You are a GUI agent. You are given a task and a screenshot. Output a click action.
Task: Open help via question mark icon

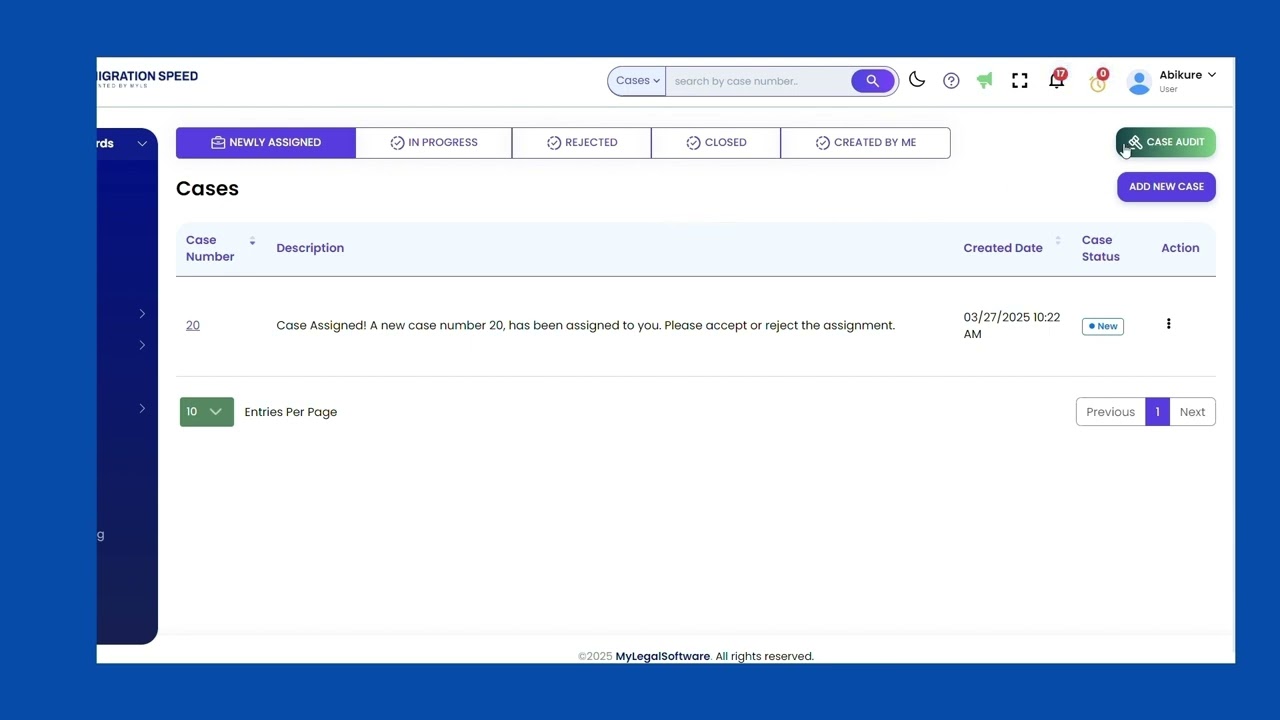click(x=951, y=81)
